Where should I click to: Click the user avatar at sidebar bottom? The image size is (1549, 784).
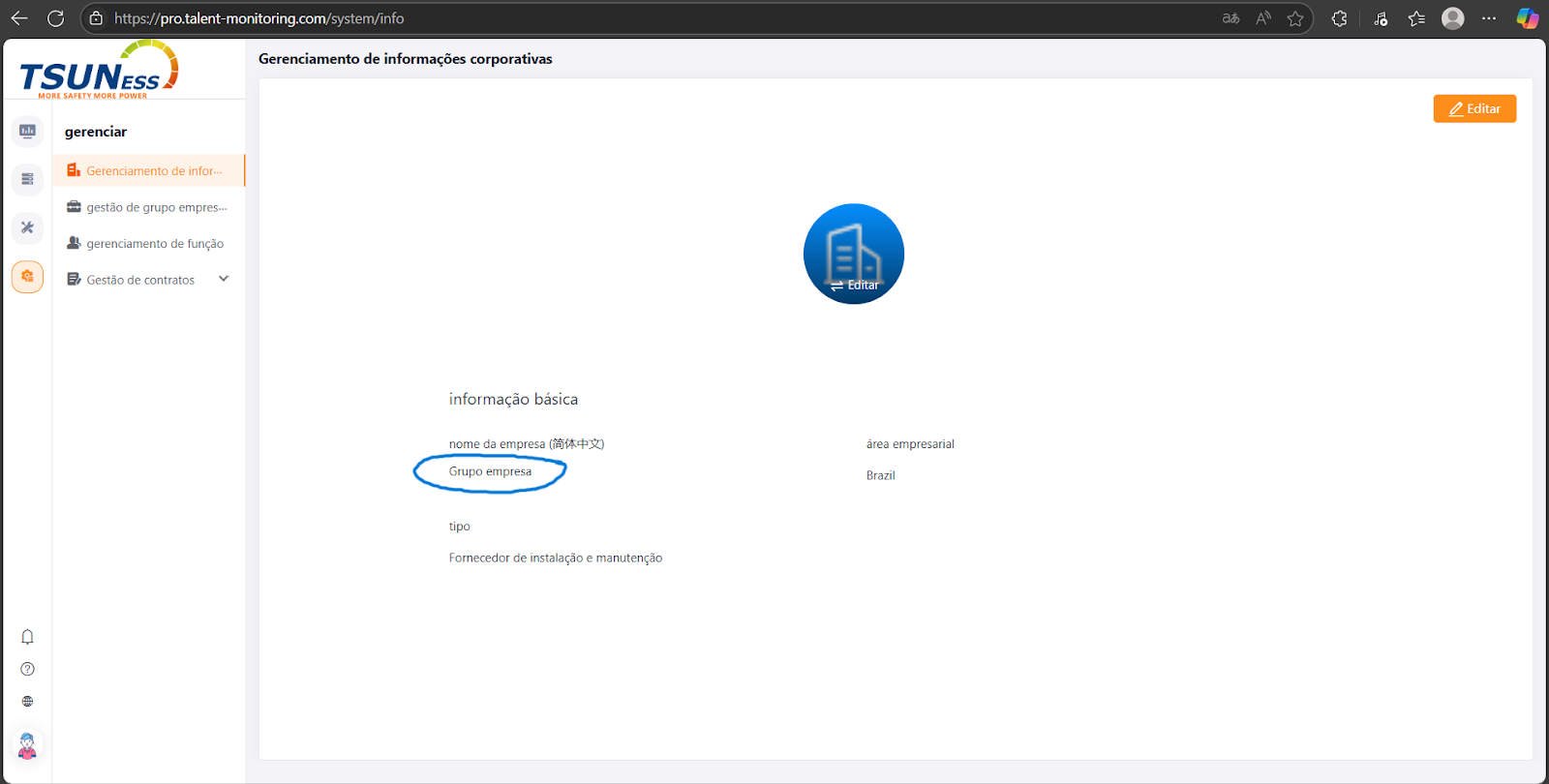coord(27,745)
